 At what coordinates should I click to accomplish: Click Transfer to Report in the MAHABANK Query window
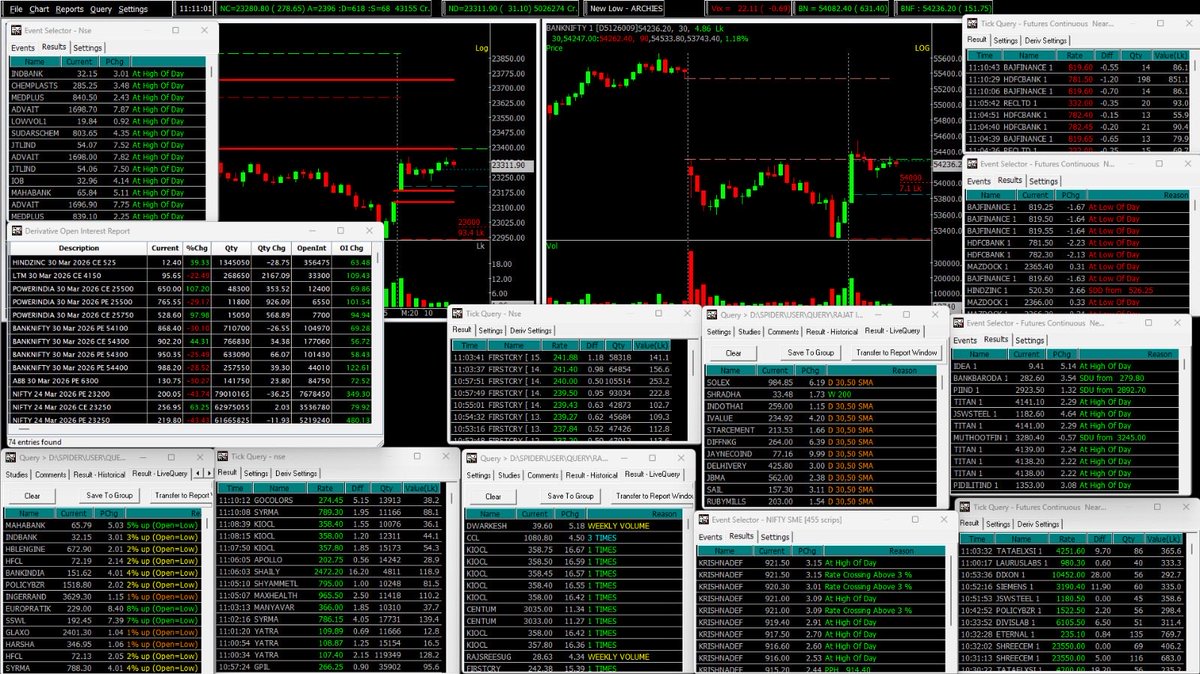tap(183, 495)
